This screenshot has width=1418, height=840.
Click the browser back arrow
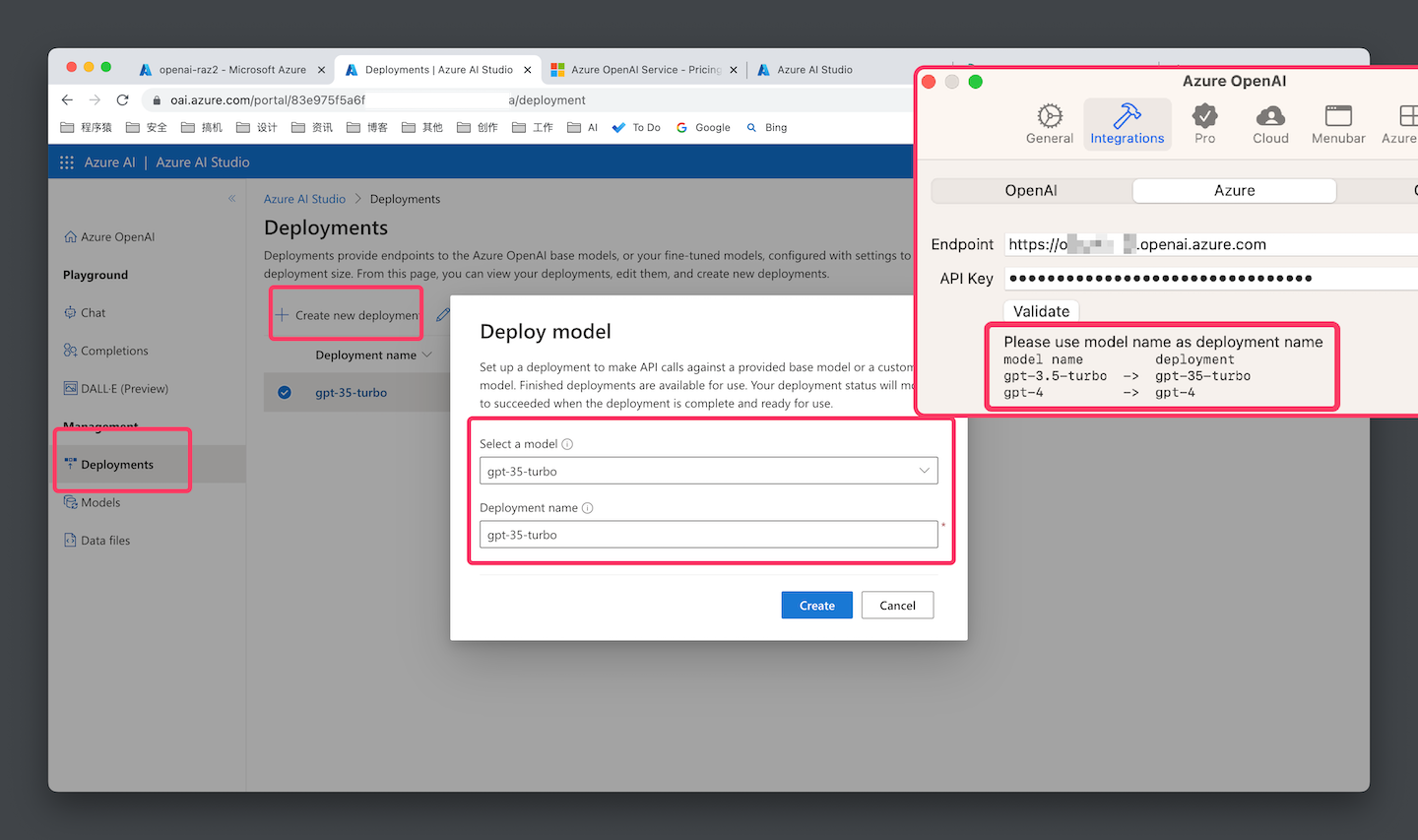(67, 99)
